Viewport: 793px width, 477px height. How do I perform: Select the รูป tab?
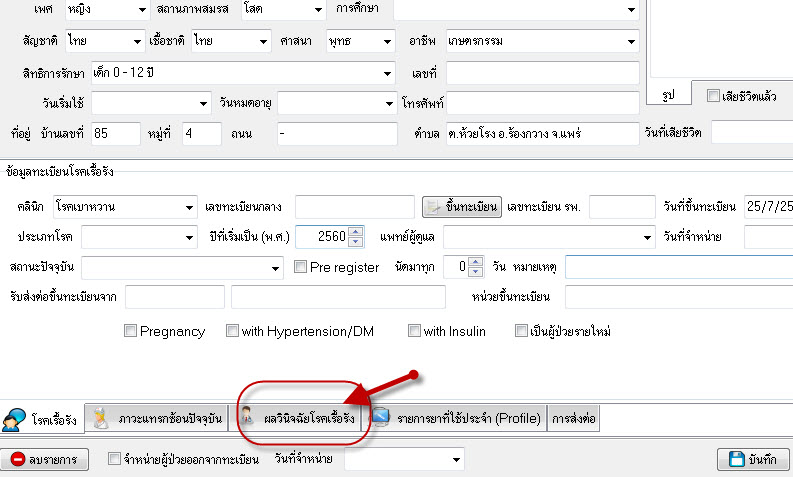point(671,96)
